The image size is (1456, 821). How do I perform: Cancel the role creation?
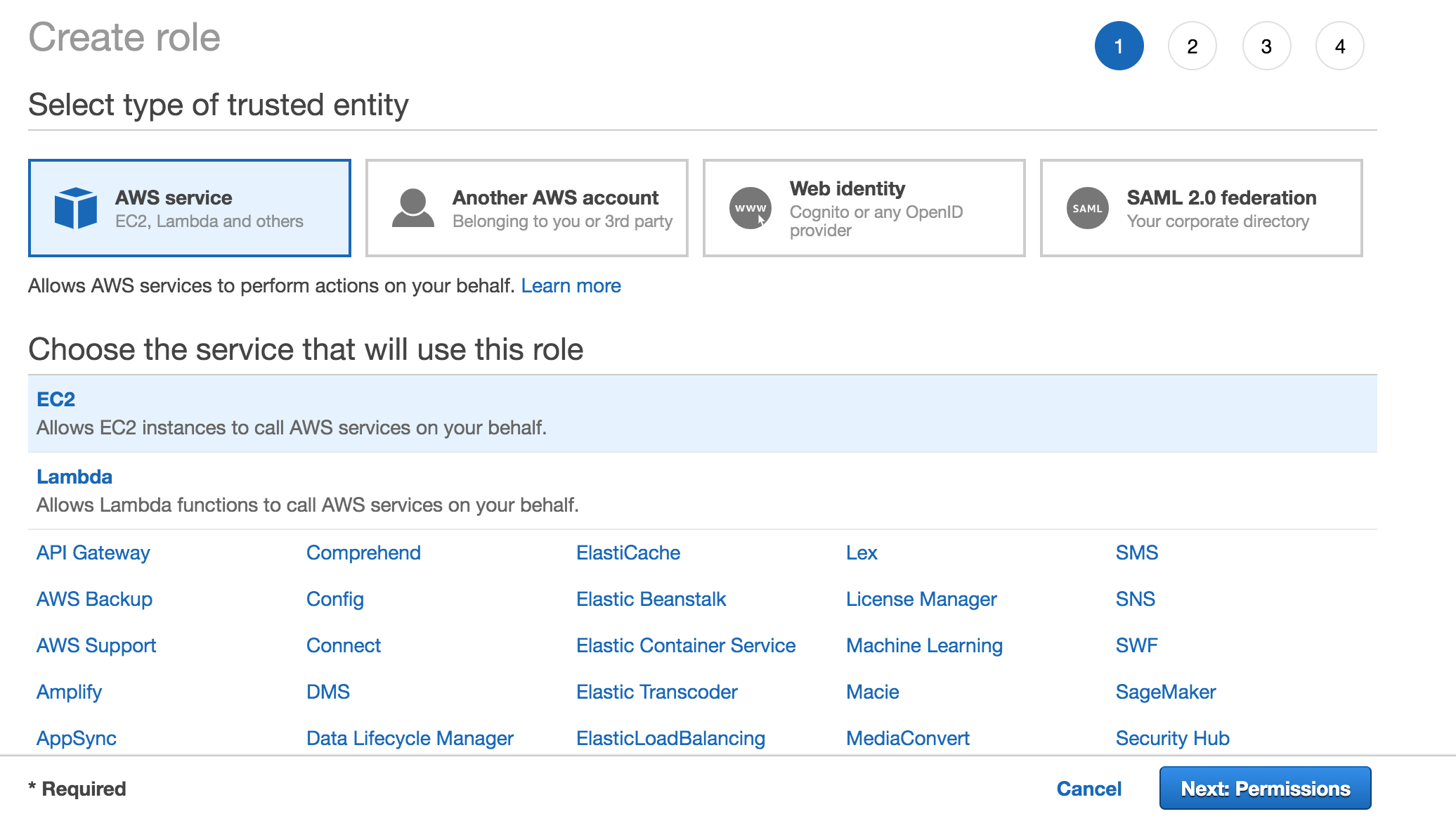1089,789
